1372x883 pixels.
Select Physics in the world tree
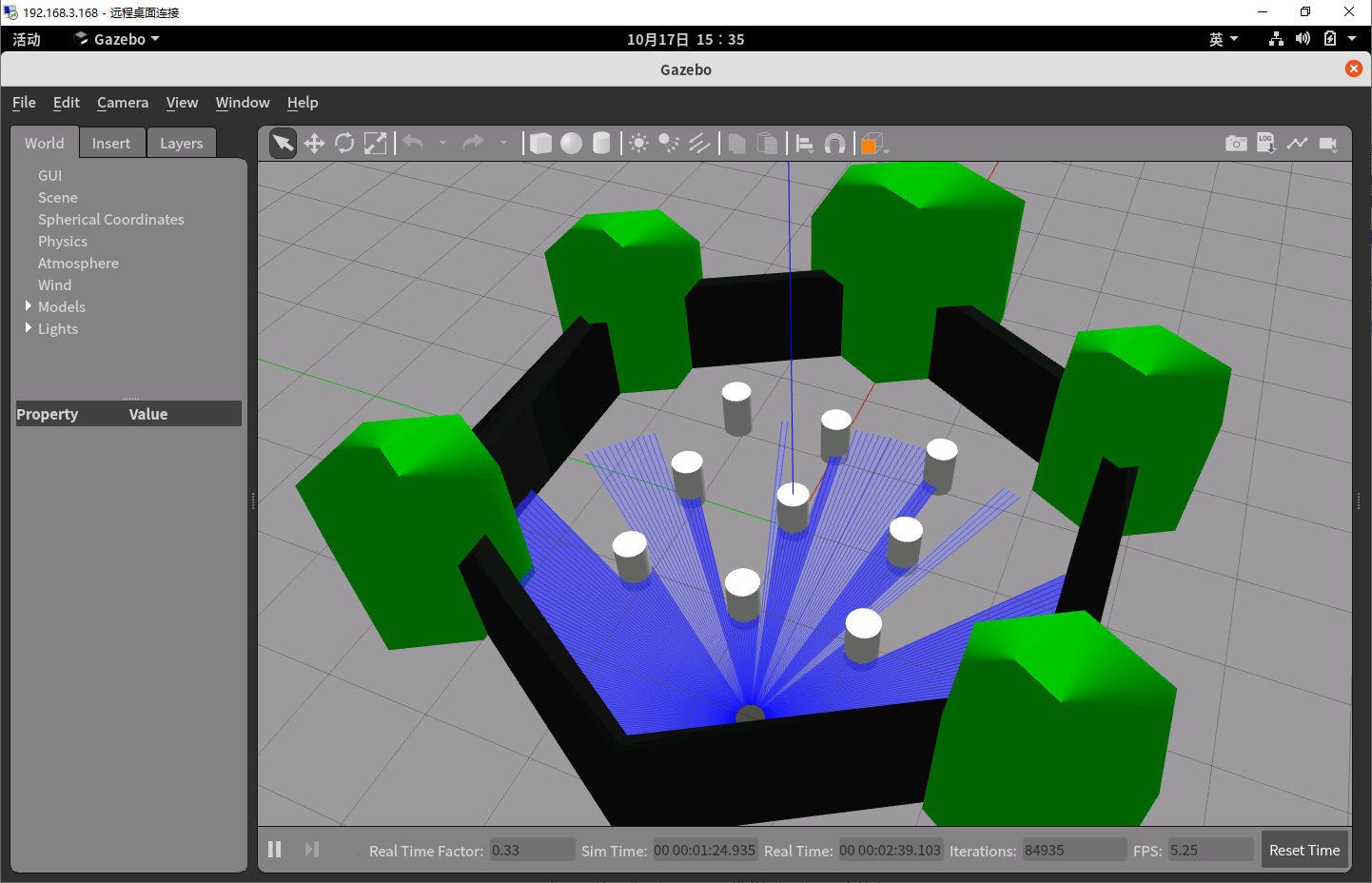point(63,242)
